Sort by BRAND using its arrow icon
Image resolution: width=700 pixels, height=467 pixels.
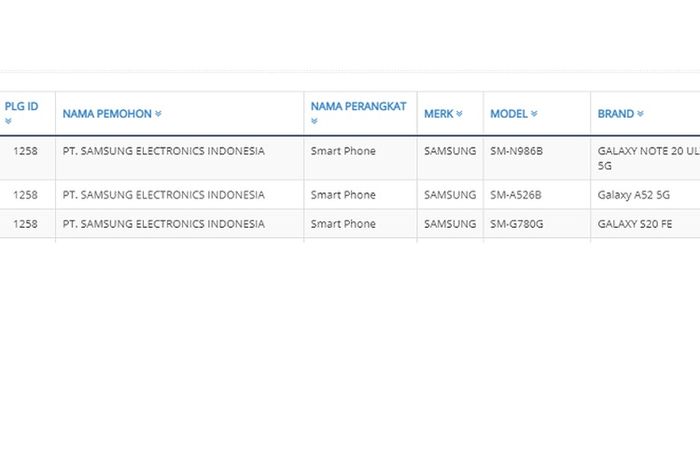[640, 114]
